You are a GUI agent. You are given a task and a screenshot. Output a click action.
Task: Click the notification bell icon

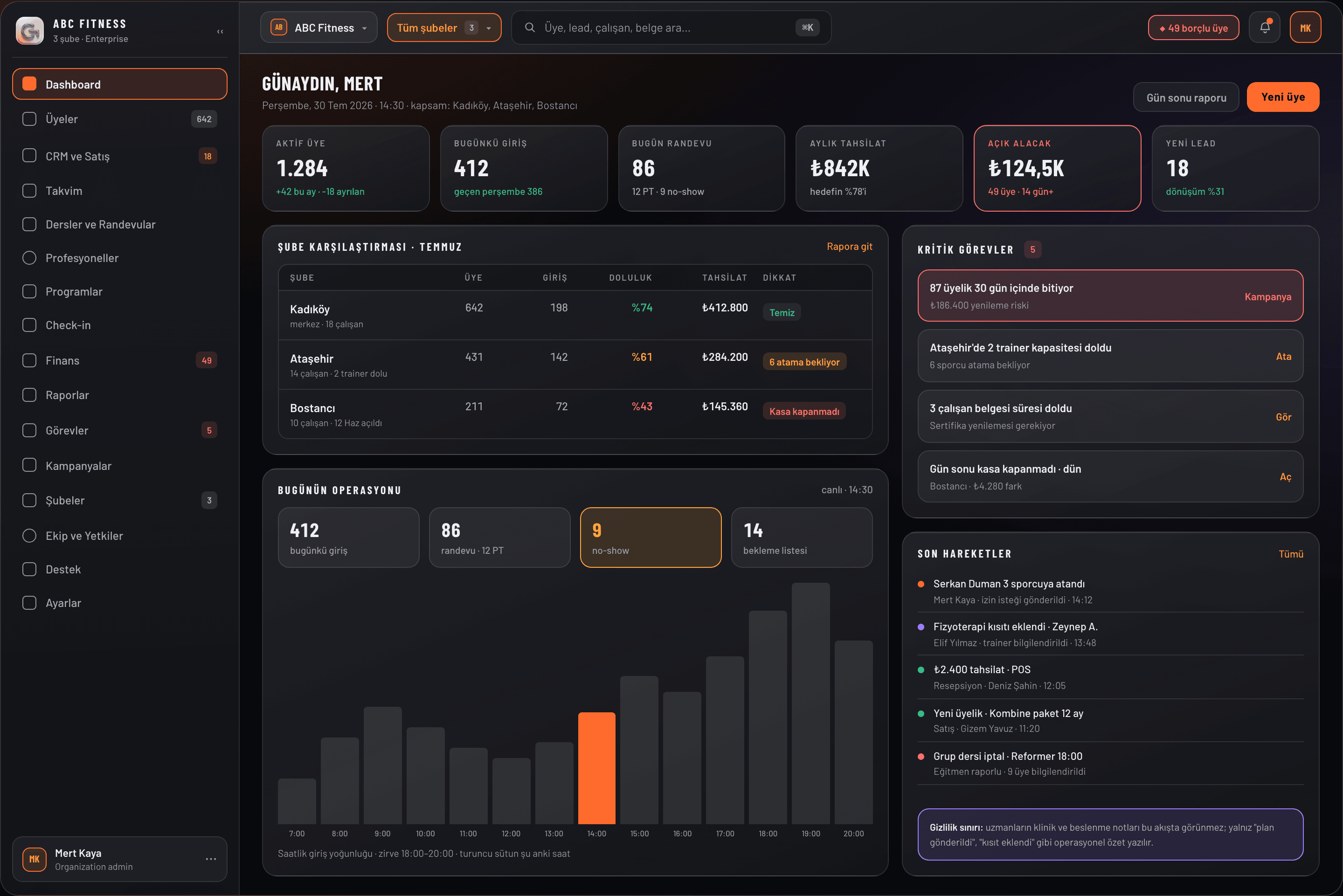pos(1264,28)
